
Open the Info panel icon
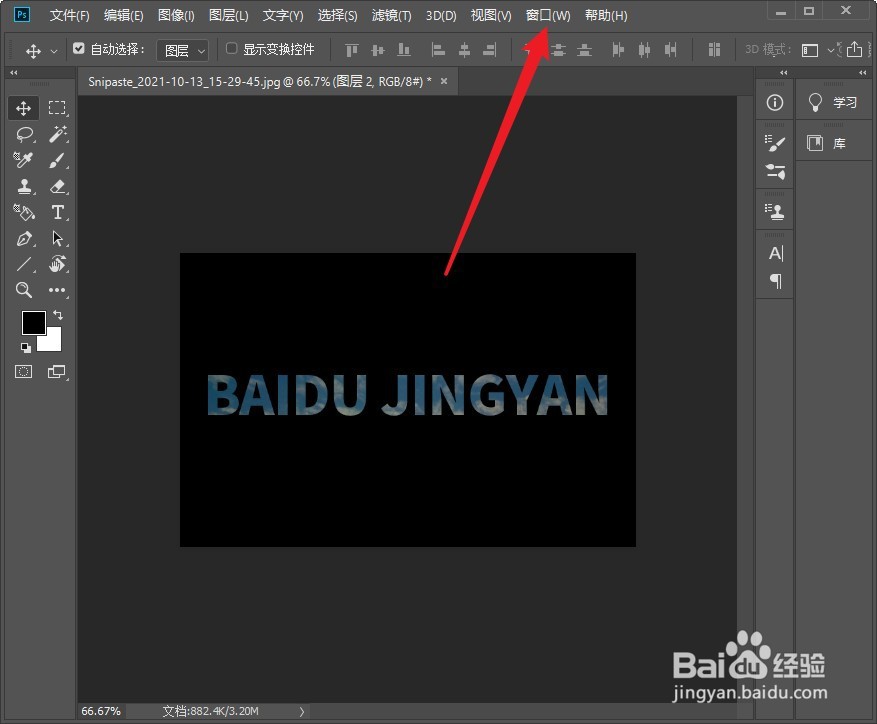(775, 102)
